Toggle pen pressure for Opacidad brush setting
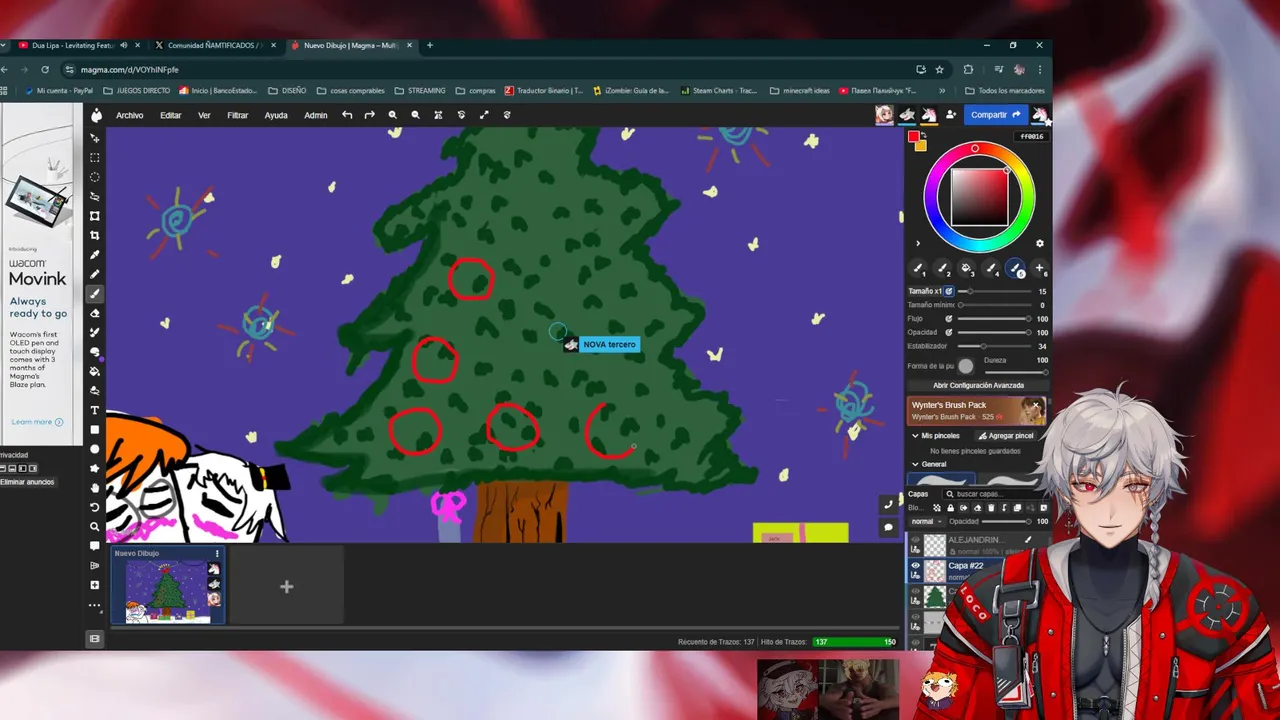The image size is (1280, 720). pyautogui.click(x=949, y=332)
